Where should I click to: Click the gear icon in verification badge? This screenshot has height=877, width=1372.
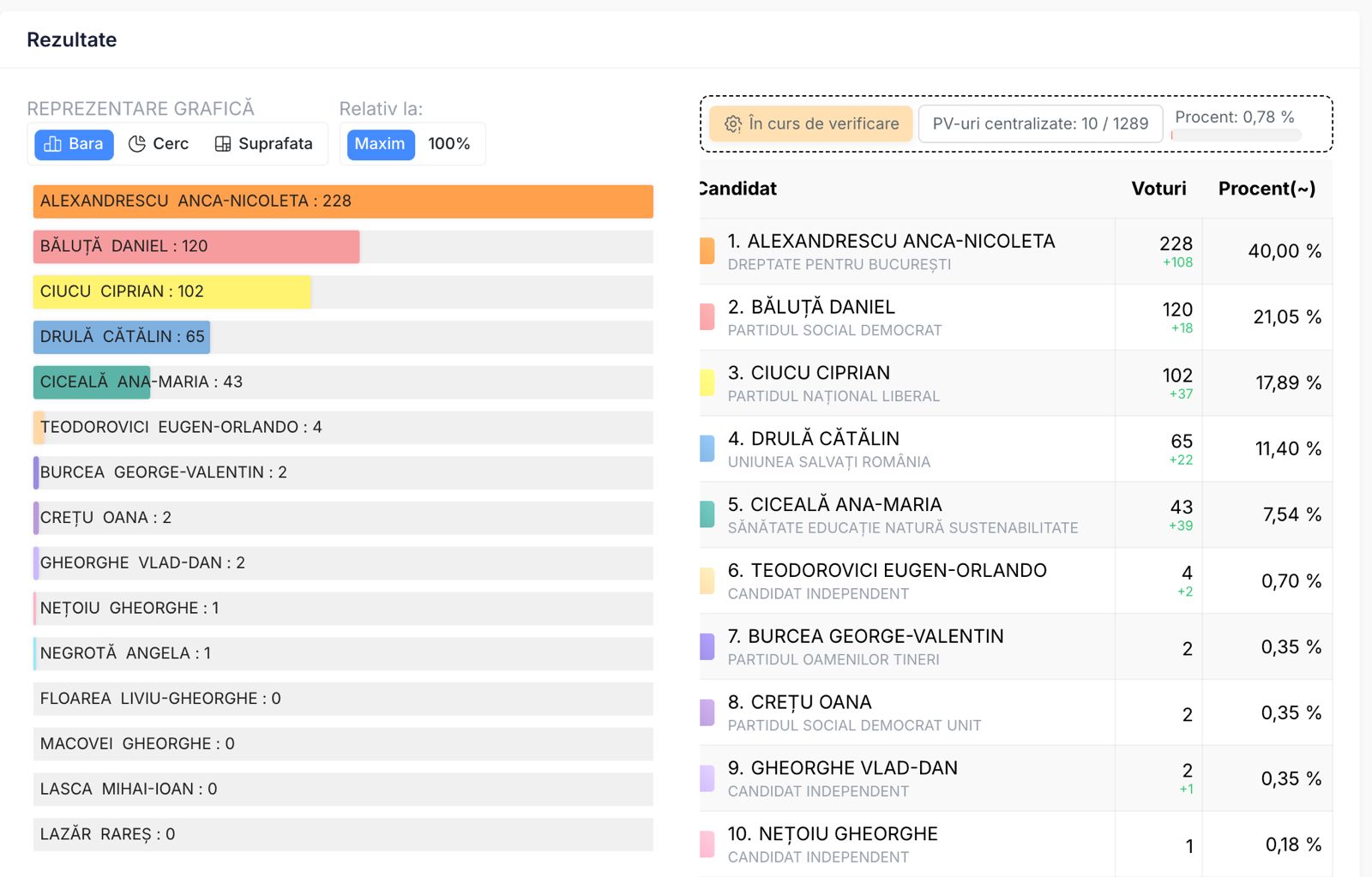point(732,124)
